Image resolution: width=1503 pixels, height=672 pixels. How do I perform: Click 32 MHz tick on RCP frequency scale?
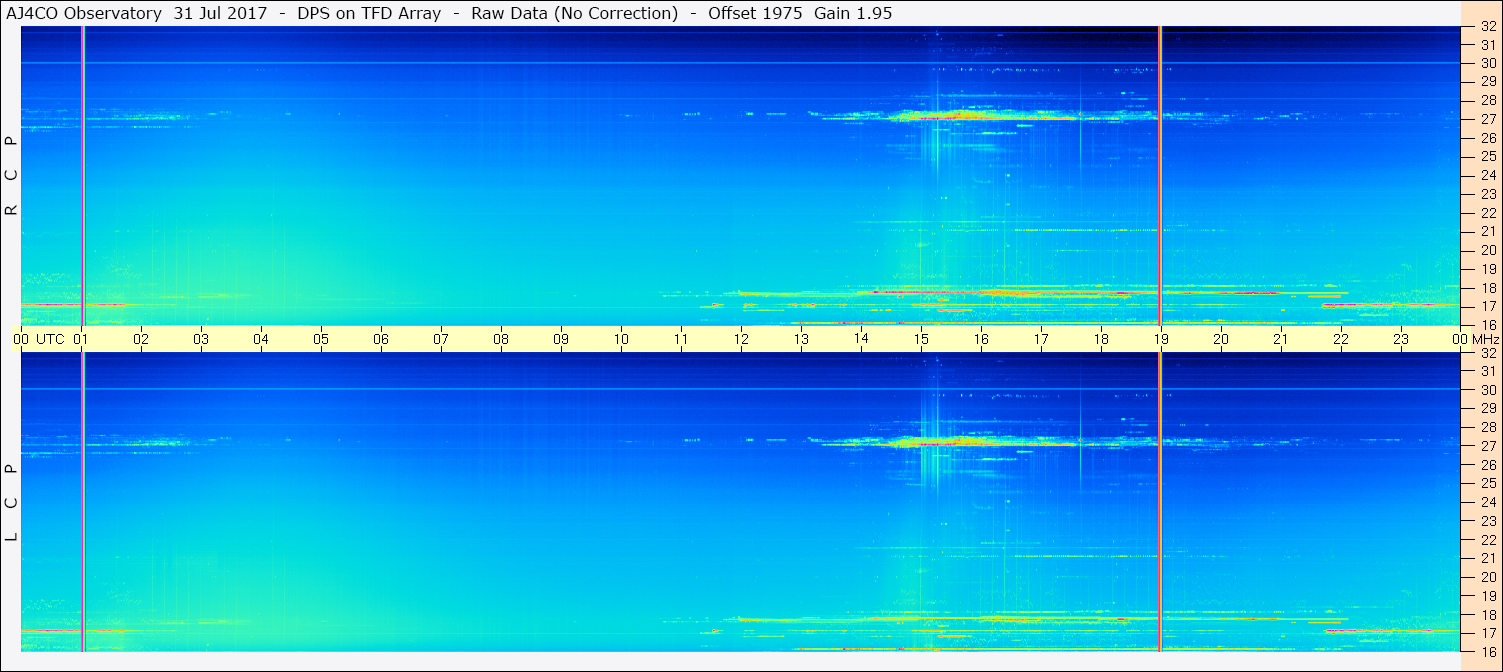[x=1488, y=27]
